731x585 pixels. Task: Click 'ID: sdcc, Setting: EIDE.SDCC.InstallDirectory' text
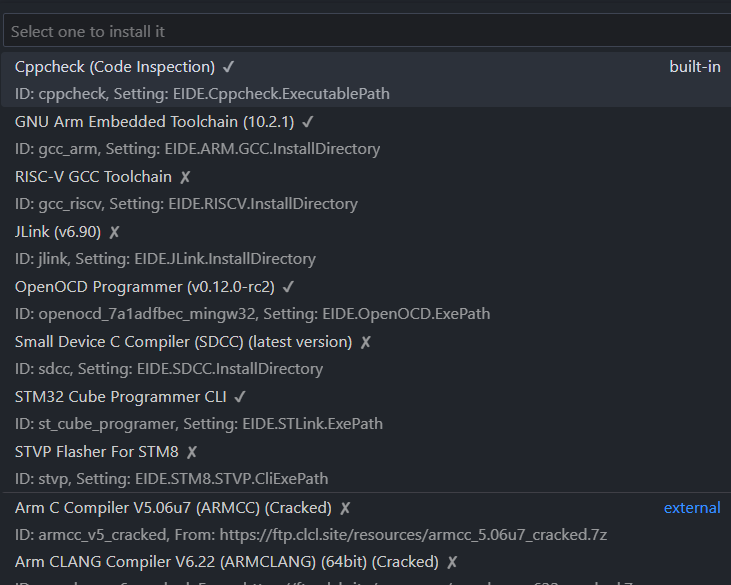(x=169, y=369)
